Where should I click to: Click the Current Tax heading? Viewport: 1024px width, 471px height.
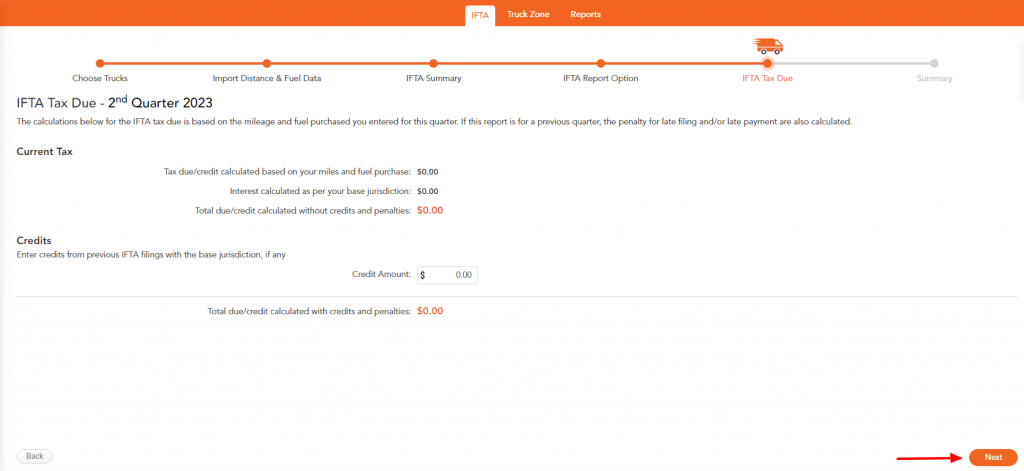(x=44, y=152)
